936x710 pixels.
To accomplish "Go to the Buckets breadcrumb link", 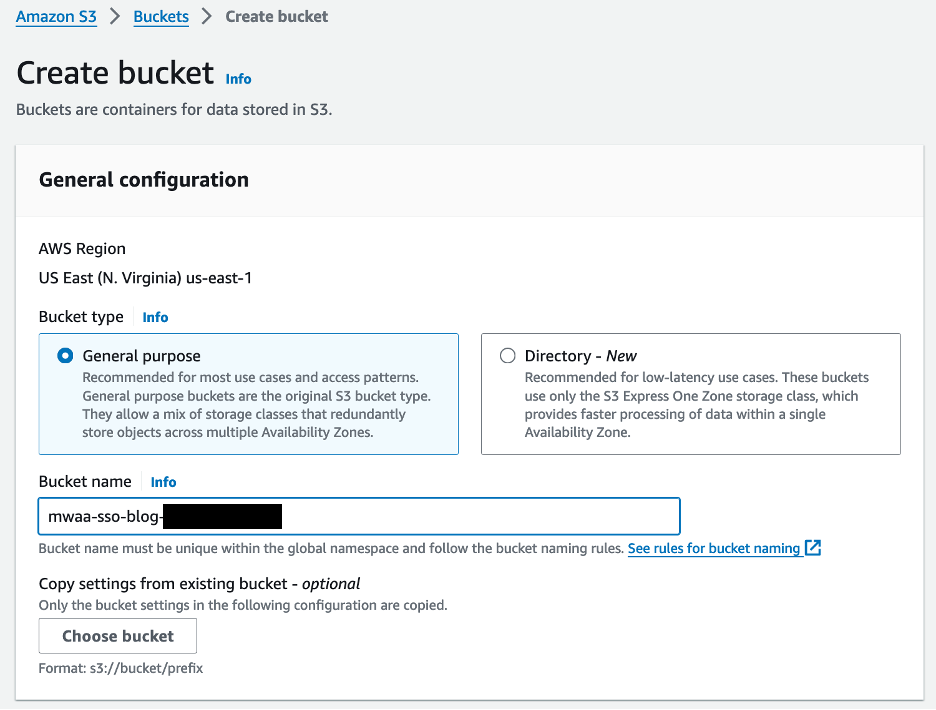I will (x=161, y=17).
